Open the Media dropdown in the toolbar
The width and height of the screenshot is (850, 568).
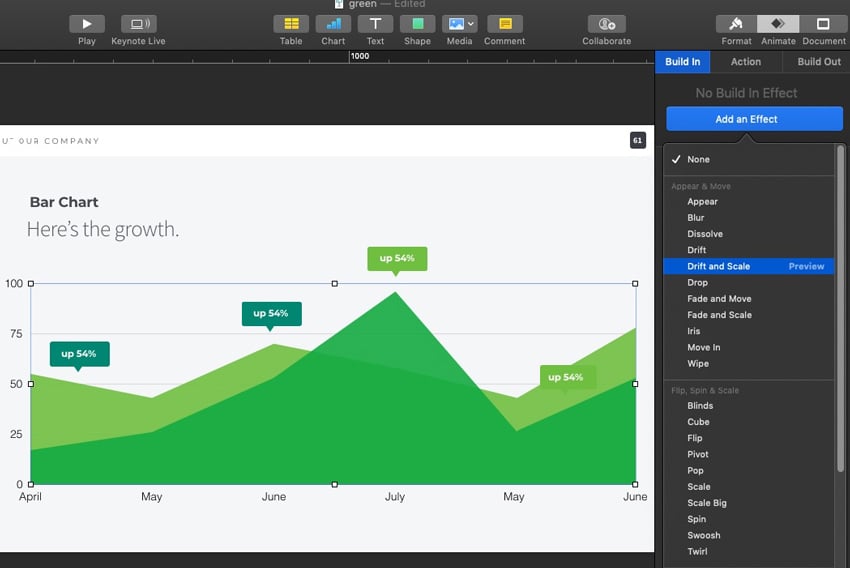[x=460, y=24]
